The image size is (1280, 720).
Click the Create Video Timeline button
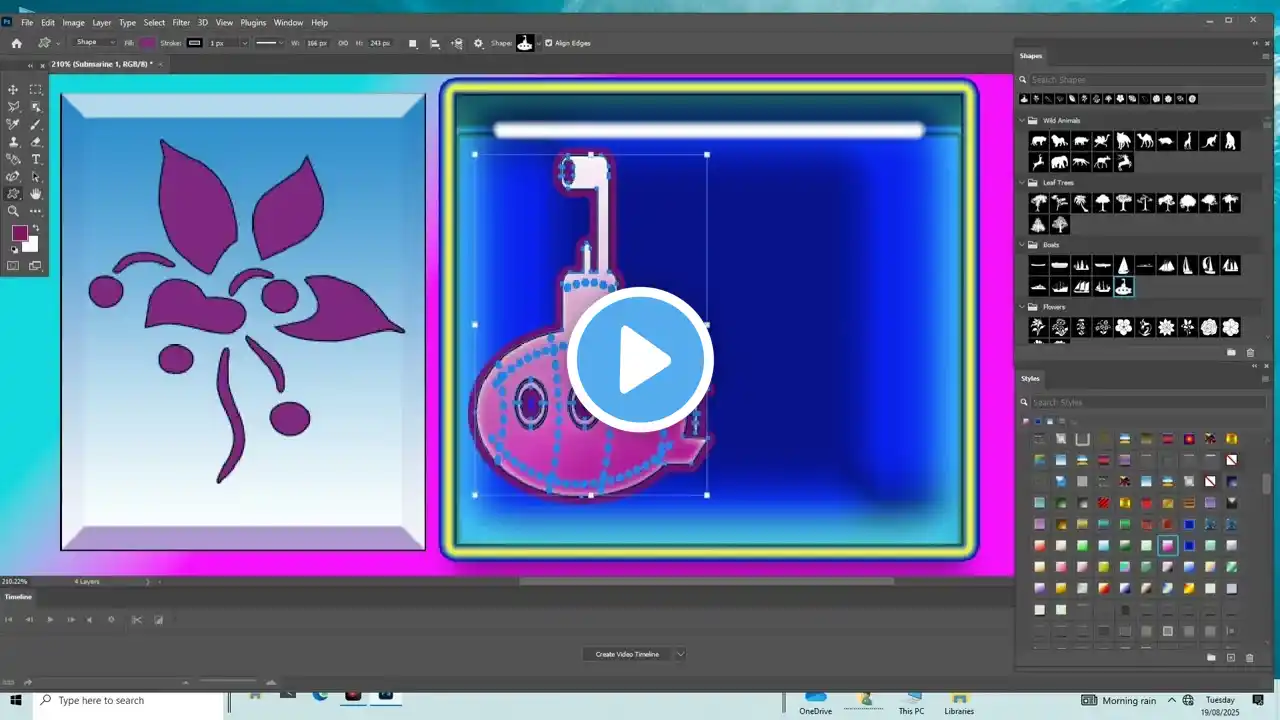627,654
